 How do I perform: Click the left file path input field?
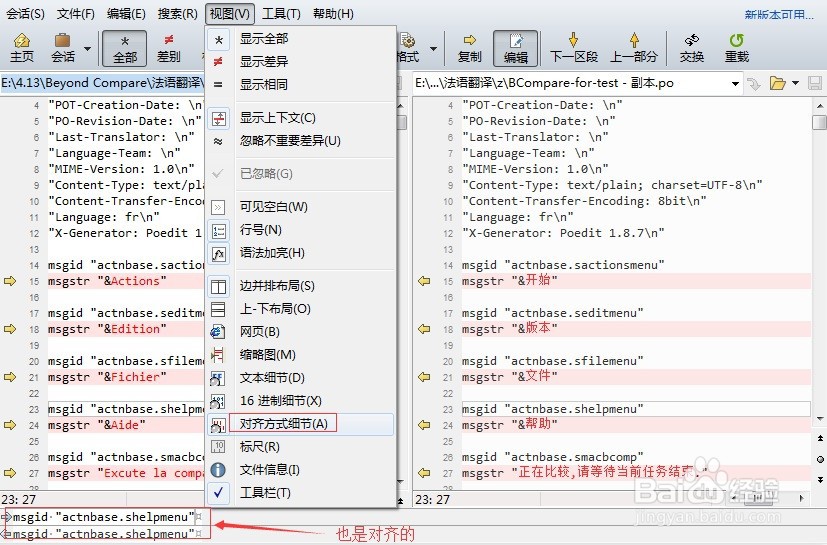pos(102,83)
